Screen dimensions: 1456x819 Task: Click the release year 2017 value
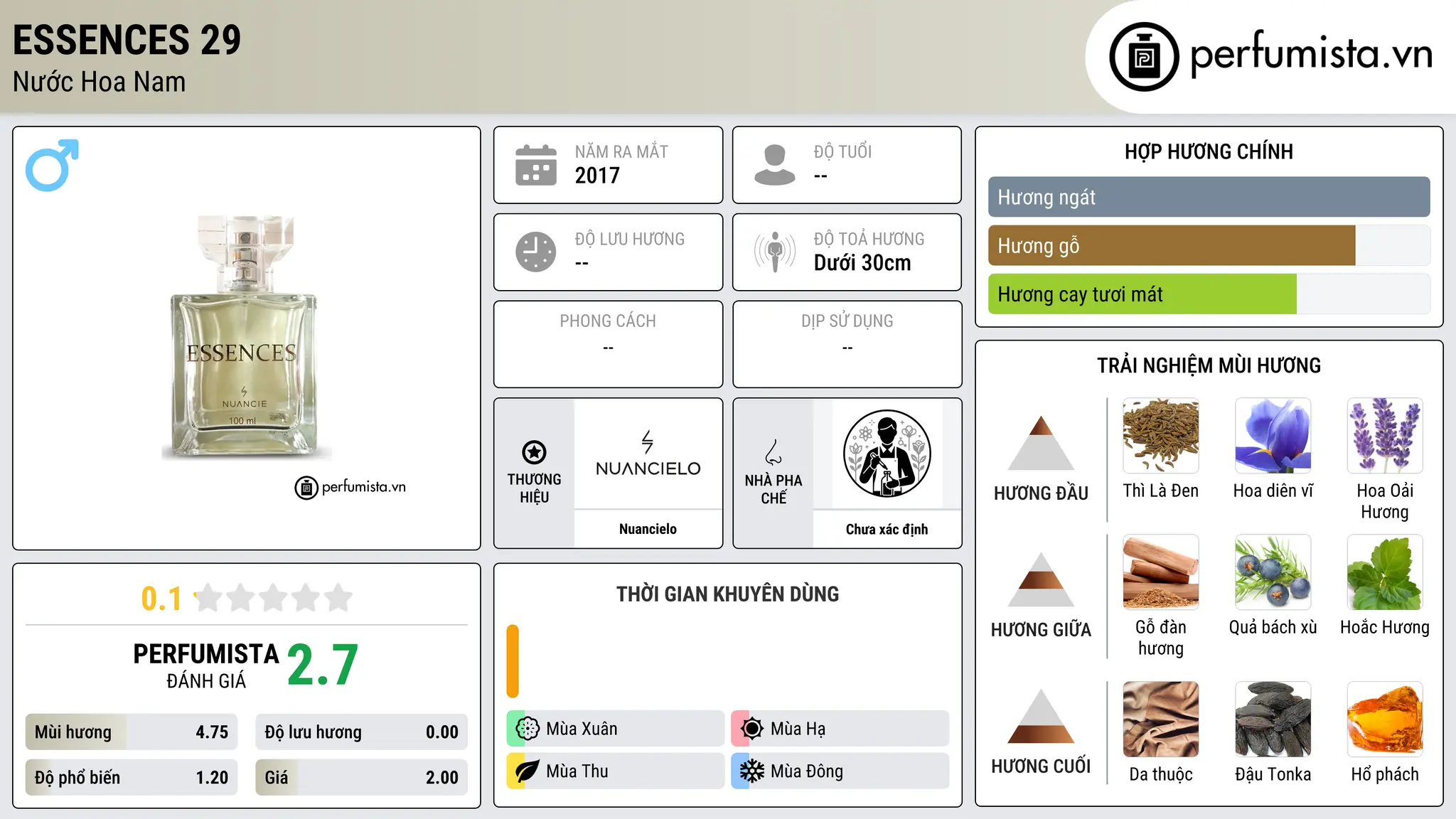point(597,176)
